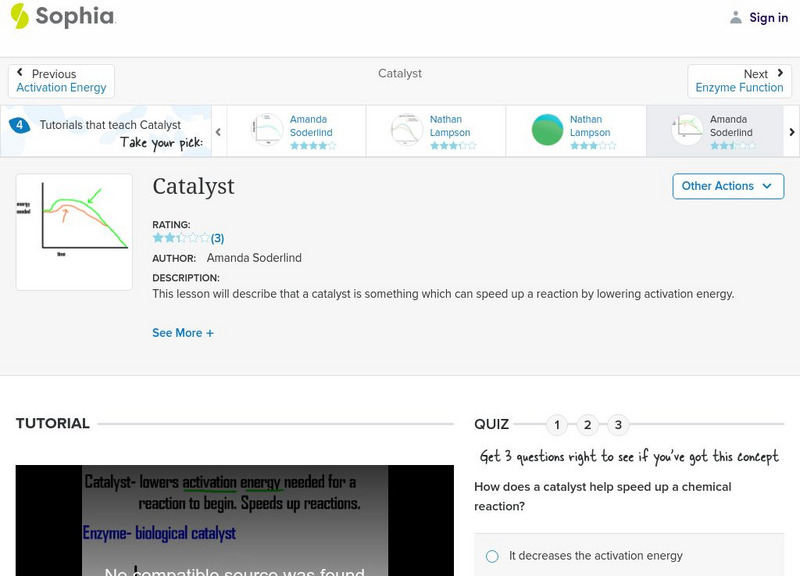
Task: Go to quiz question 3
Action: tap(618, 425)
